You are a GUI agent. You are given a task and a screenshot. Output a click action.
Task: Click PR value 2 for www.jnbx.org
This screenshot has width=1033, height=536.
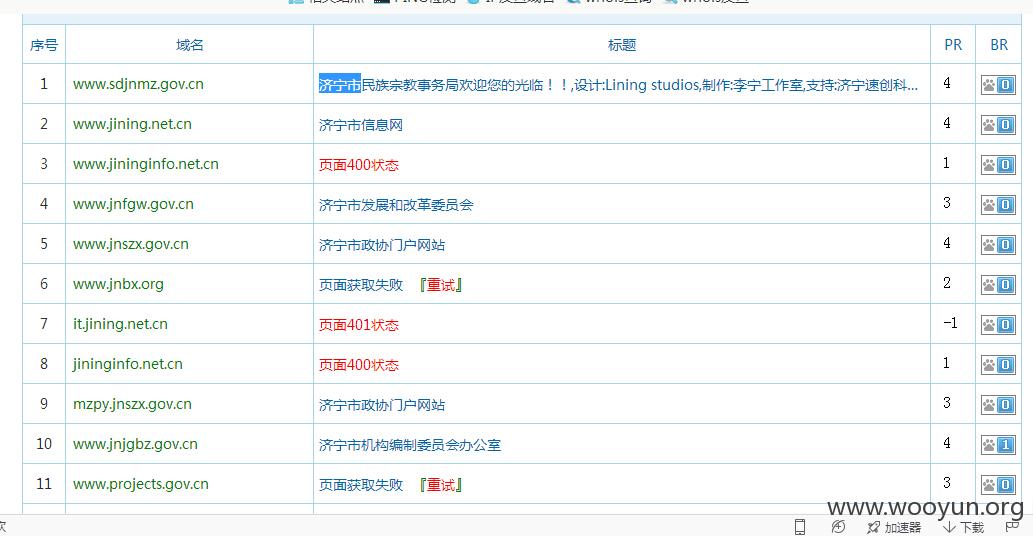click(x=947, y=283)
